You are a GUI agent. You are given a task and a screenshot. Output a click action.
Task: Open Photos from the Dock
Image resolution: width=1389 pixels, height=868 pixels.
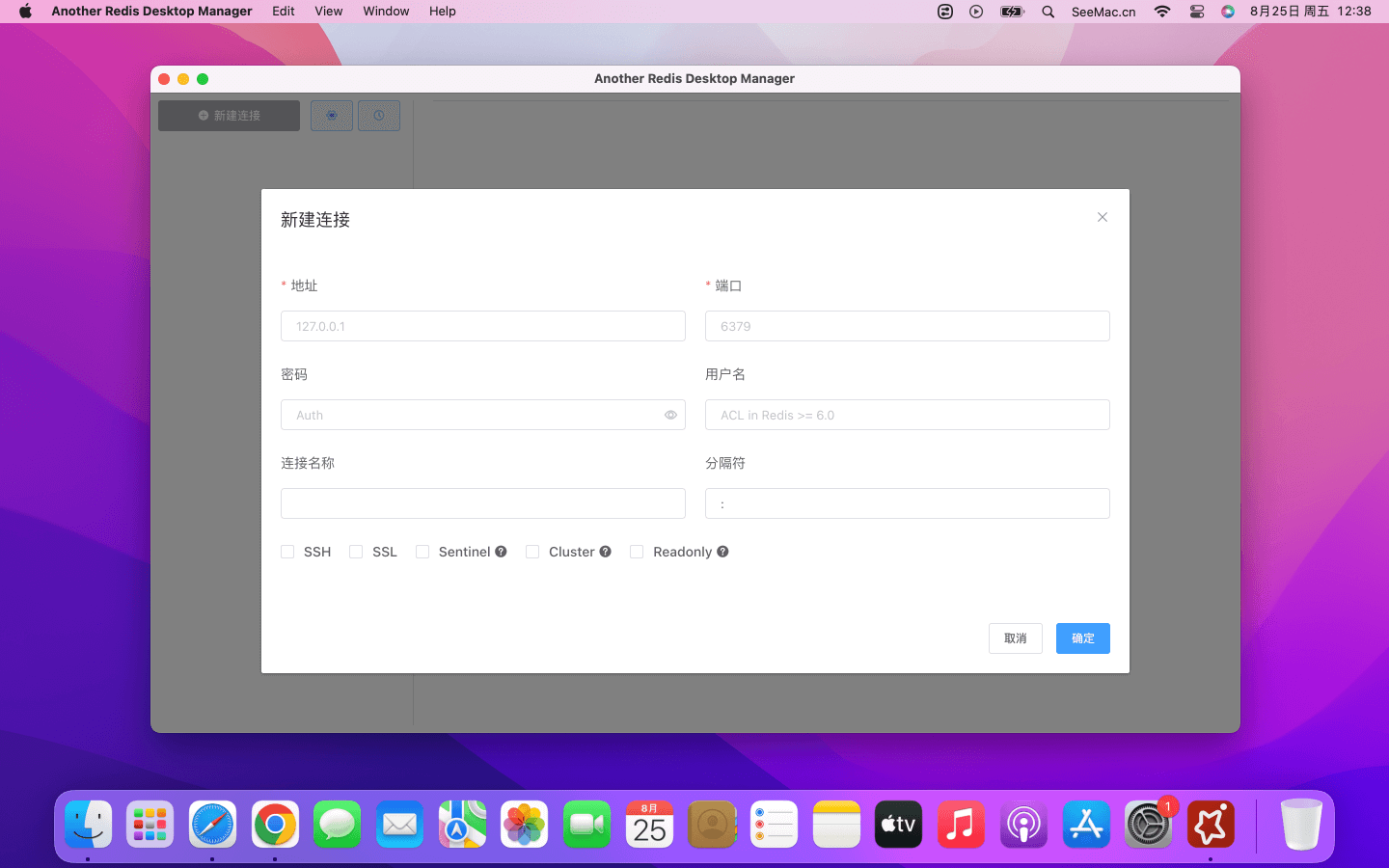(x=524, y=825)
